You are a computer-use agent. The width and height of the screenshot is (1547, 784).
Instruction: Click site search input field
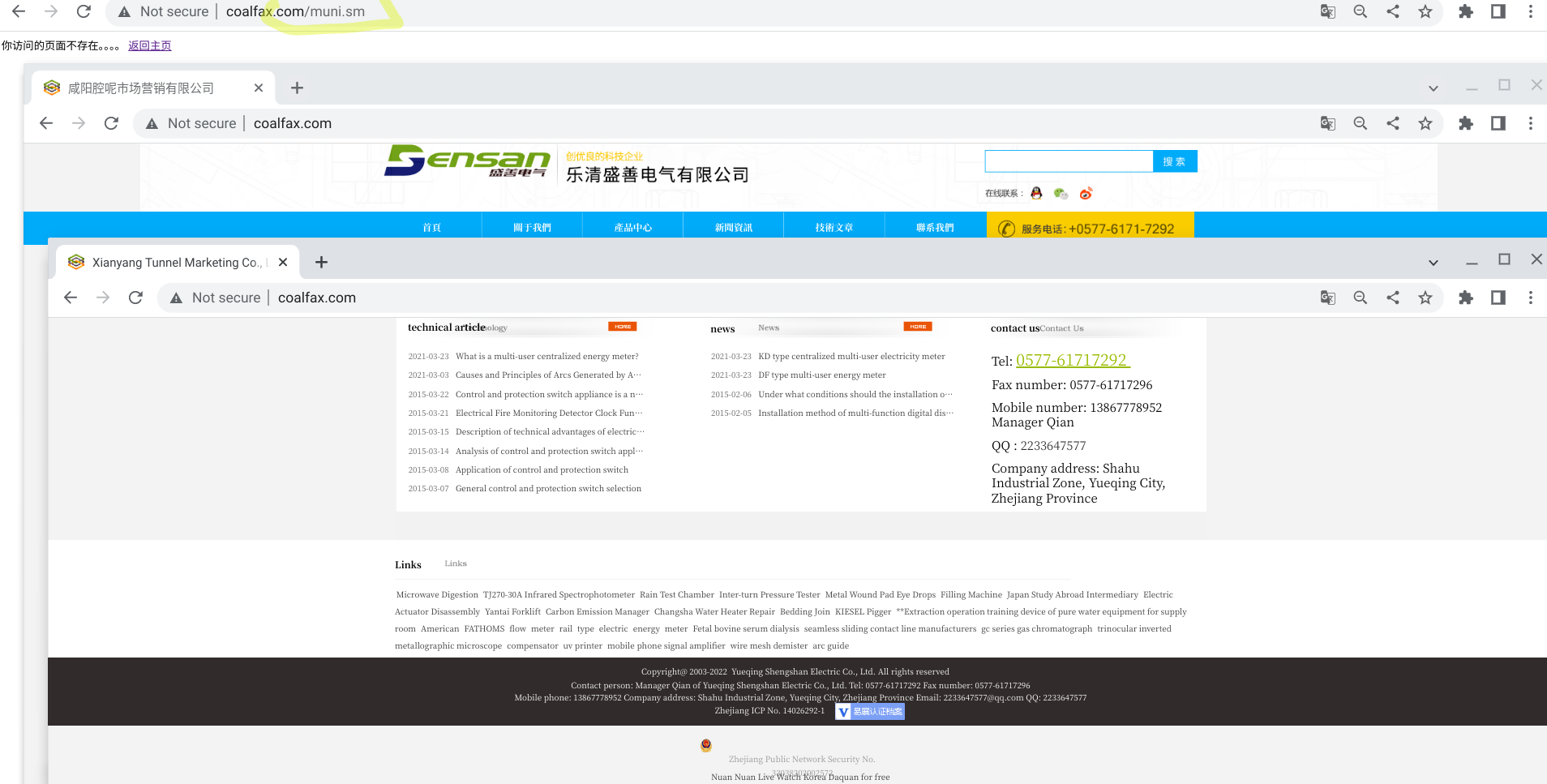coord(1069,161)
